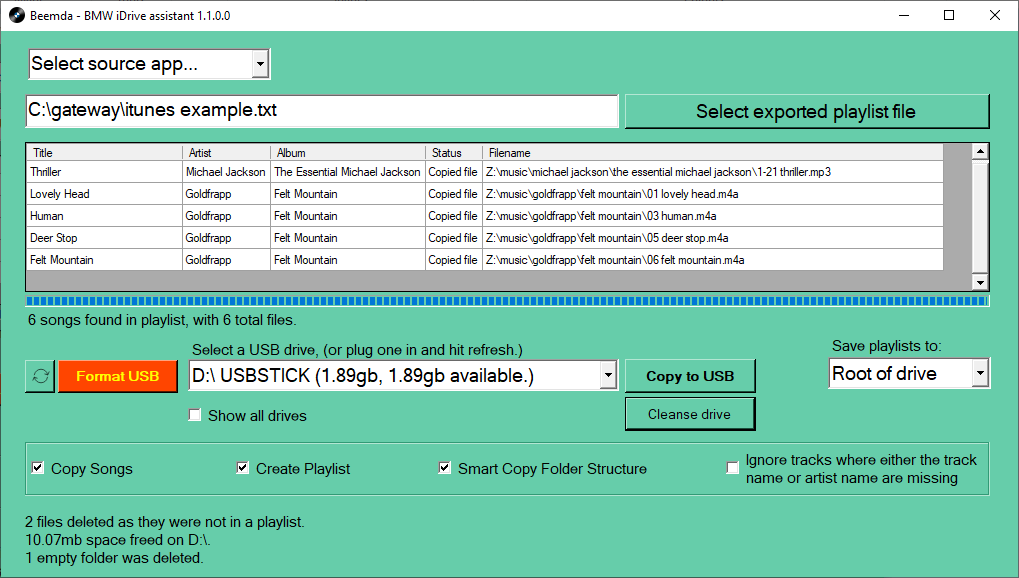Screen dimensions: 1019x578
Task: Click the 06 felt mountain.m4a filename cell
Action: (x=713, y=260)
